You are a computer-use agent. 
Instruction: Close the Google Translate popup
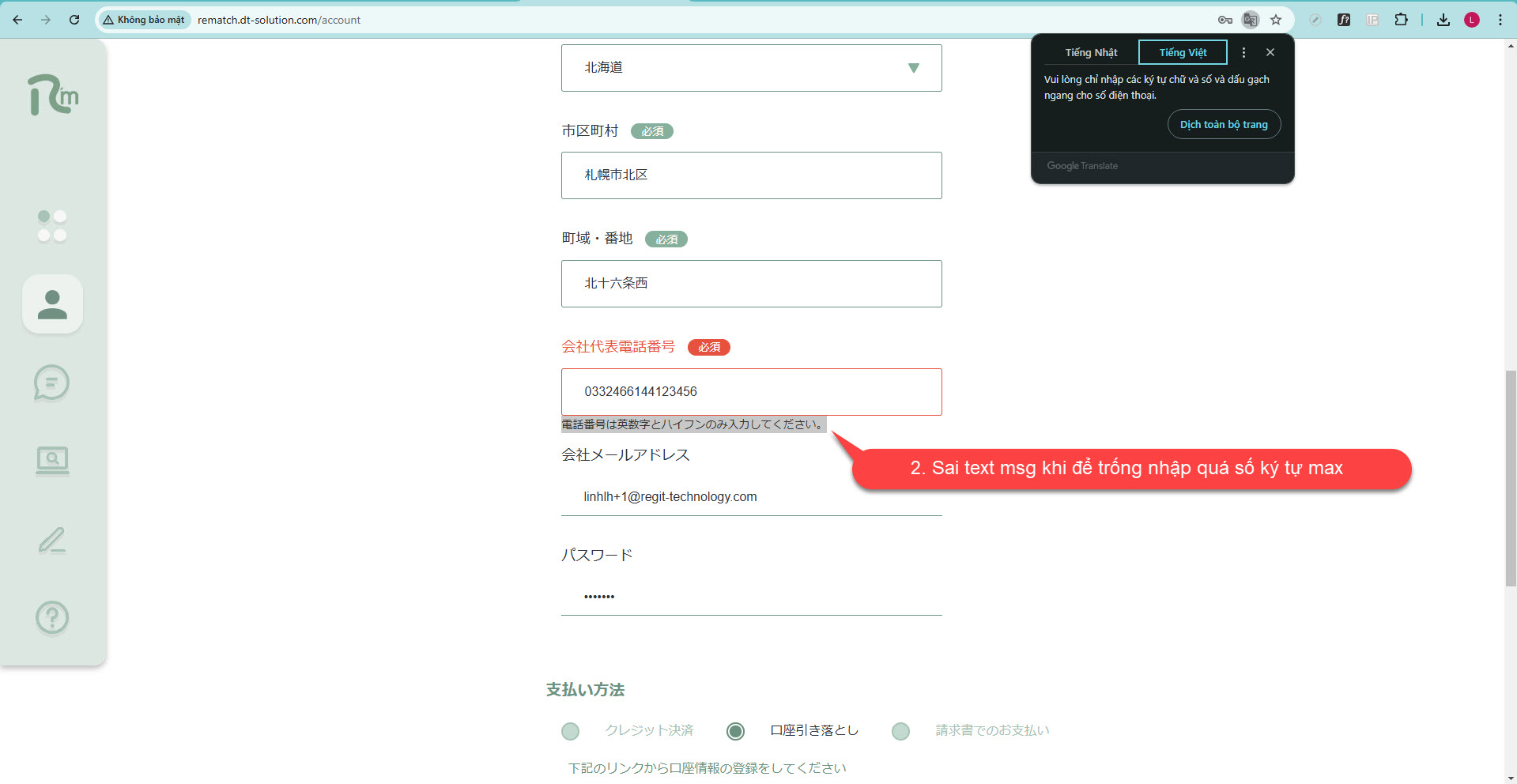pyautogui.click(x=1270, y=52)
